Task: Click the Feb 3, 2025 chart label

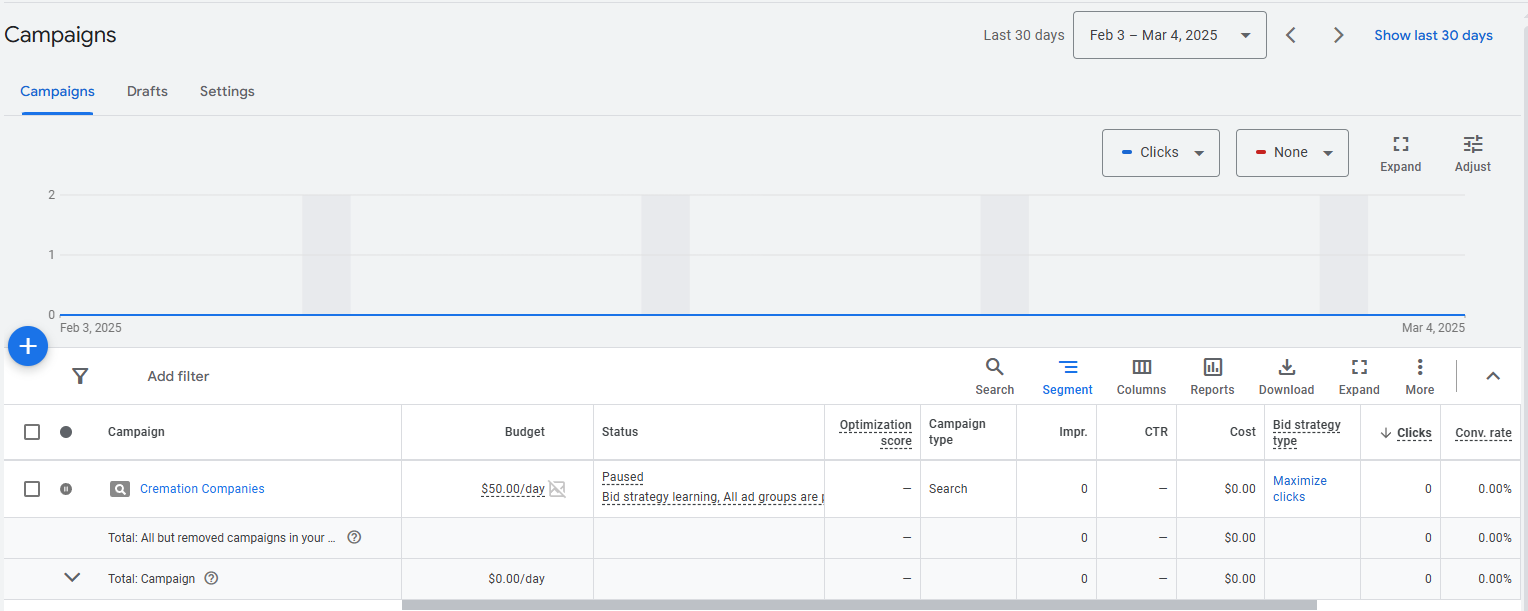Action: point(91,328)
